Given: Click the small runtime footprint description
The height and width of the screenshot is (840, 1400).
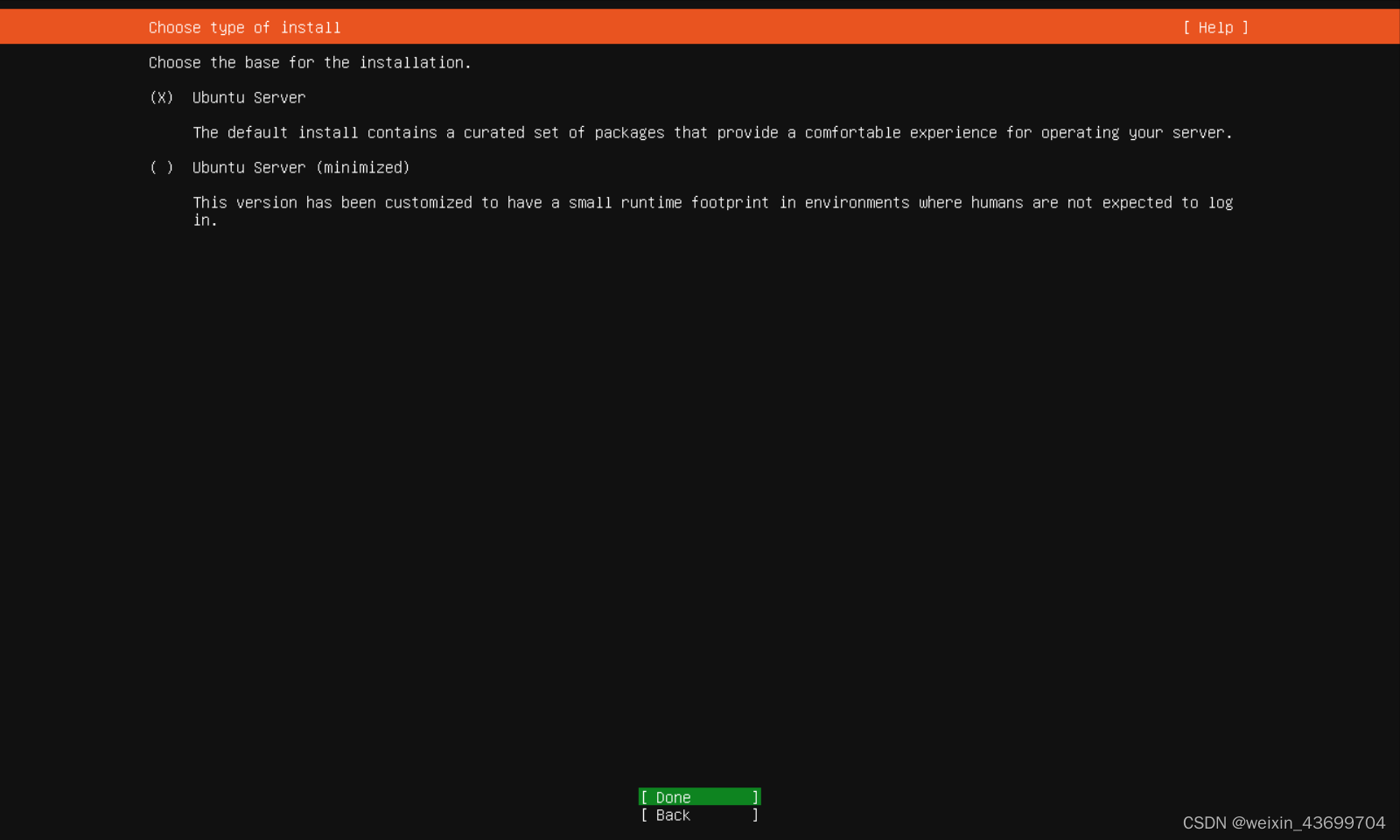Looking at the screenshot, I should (712, 211).
